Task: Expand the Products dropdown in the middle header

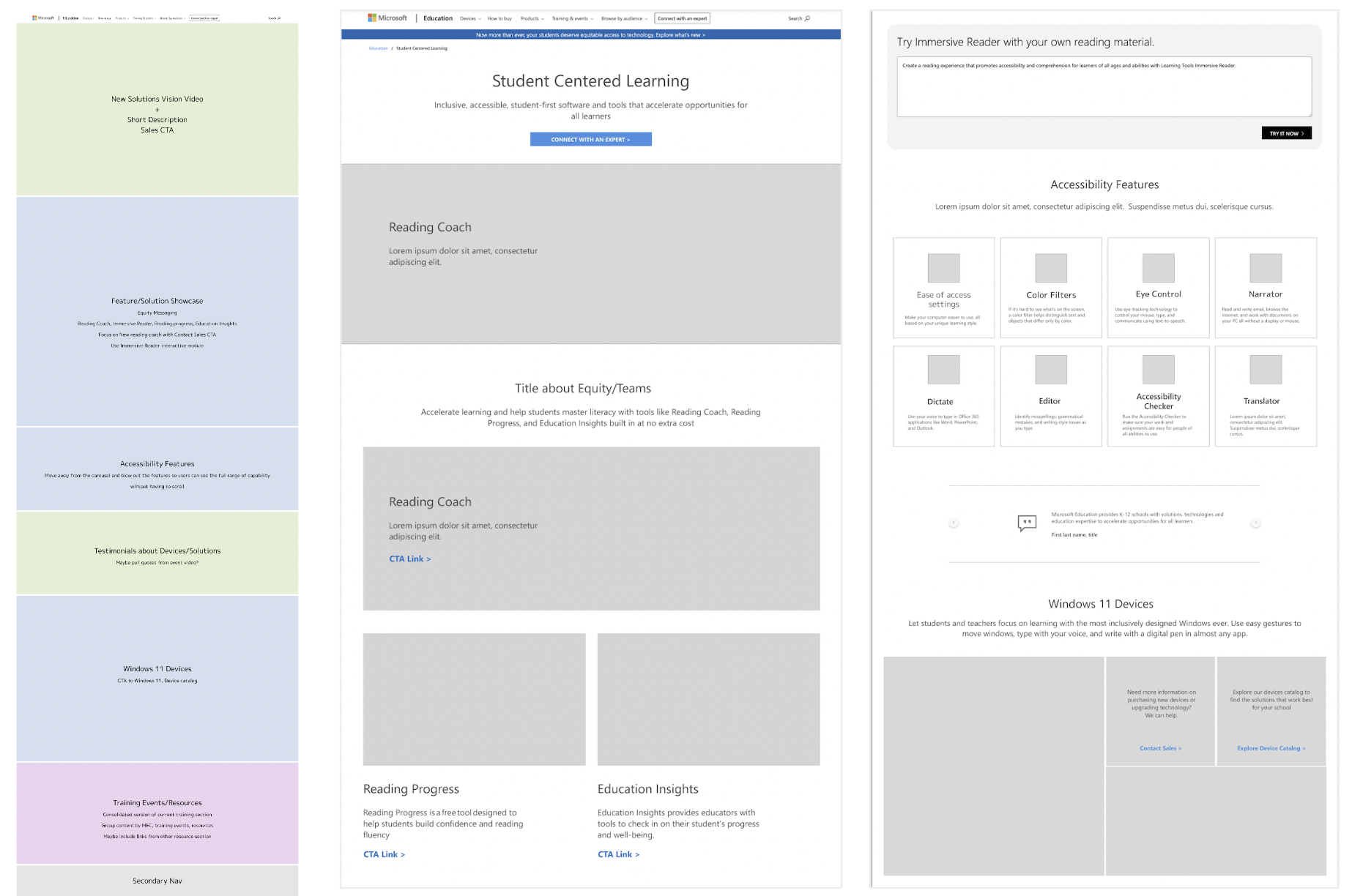Action: [x=532, y=18]
